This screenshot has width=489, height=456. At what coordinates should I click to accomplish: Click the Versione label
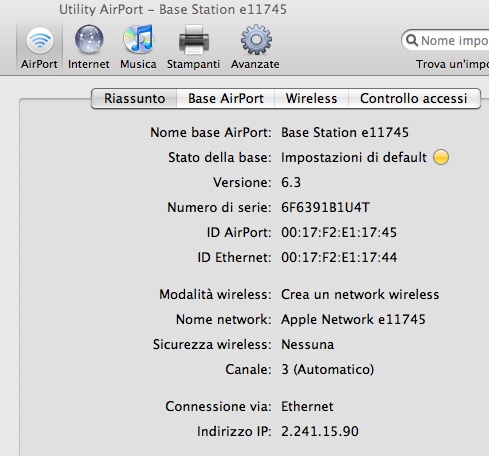click(x=242, y=183)
